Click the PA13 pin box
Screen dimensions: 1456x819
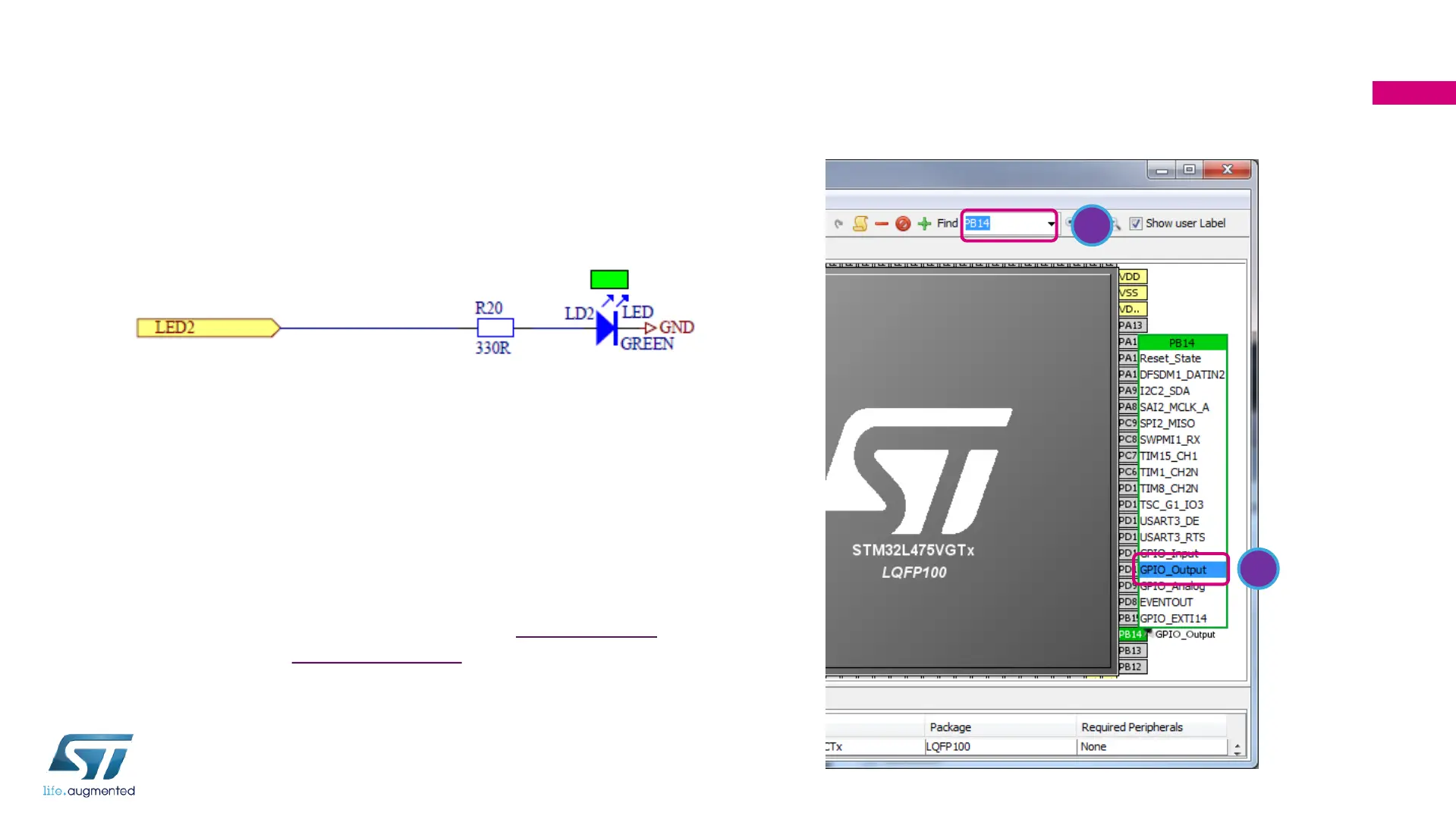(x=1132, y=326)
